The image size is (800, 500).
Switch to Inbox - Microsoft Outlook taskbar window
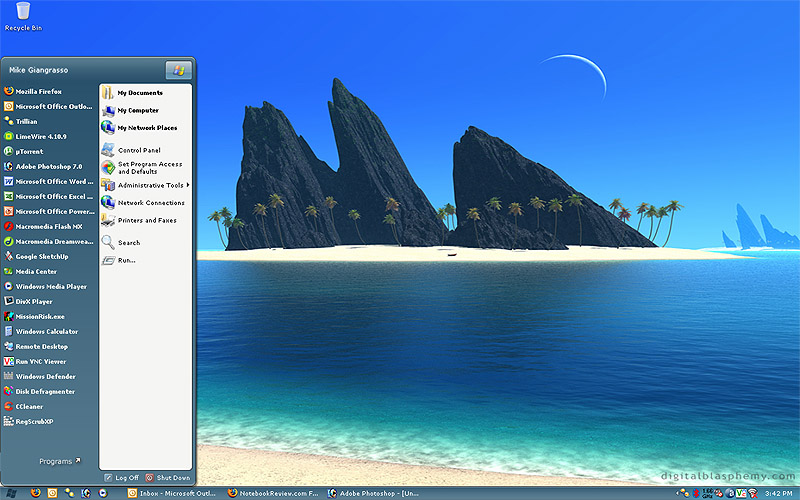pos(172,493)
